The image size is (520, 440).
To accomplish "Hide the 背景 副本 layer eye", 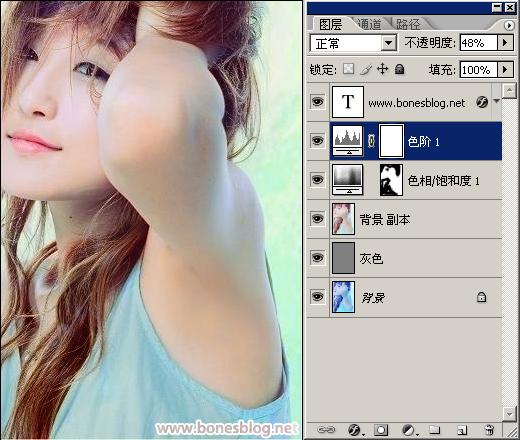I will pyautogui.click(x=317, y=219).
